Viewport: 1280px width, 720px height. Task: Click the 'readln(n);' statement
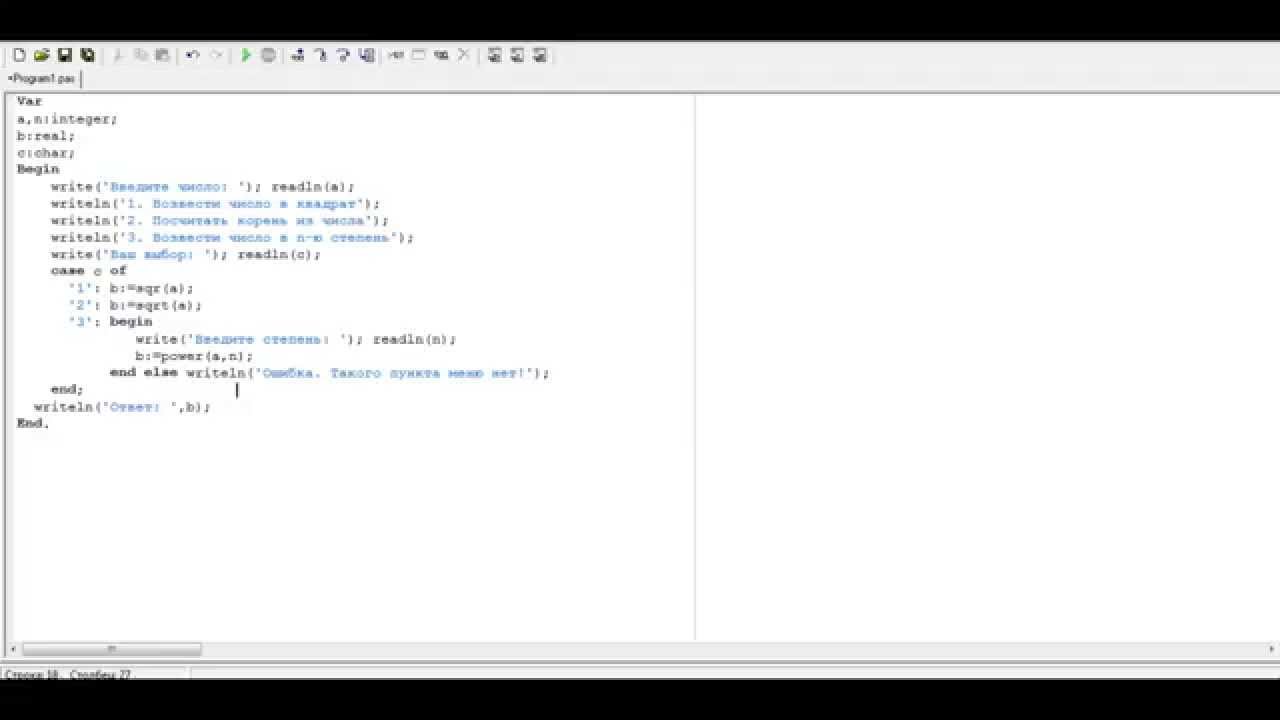coord(414,339)
